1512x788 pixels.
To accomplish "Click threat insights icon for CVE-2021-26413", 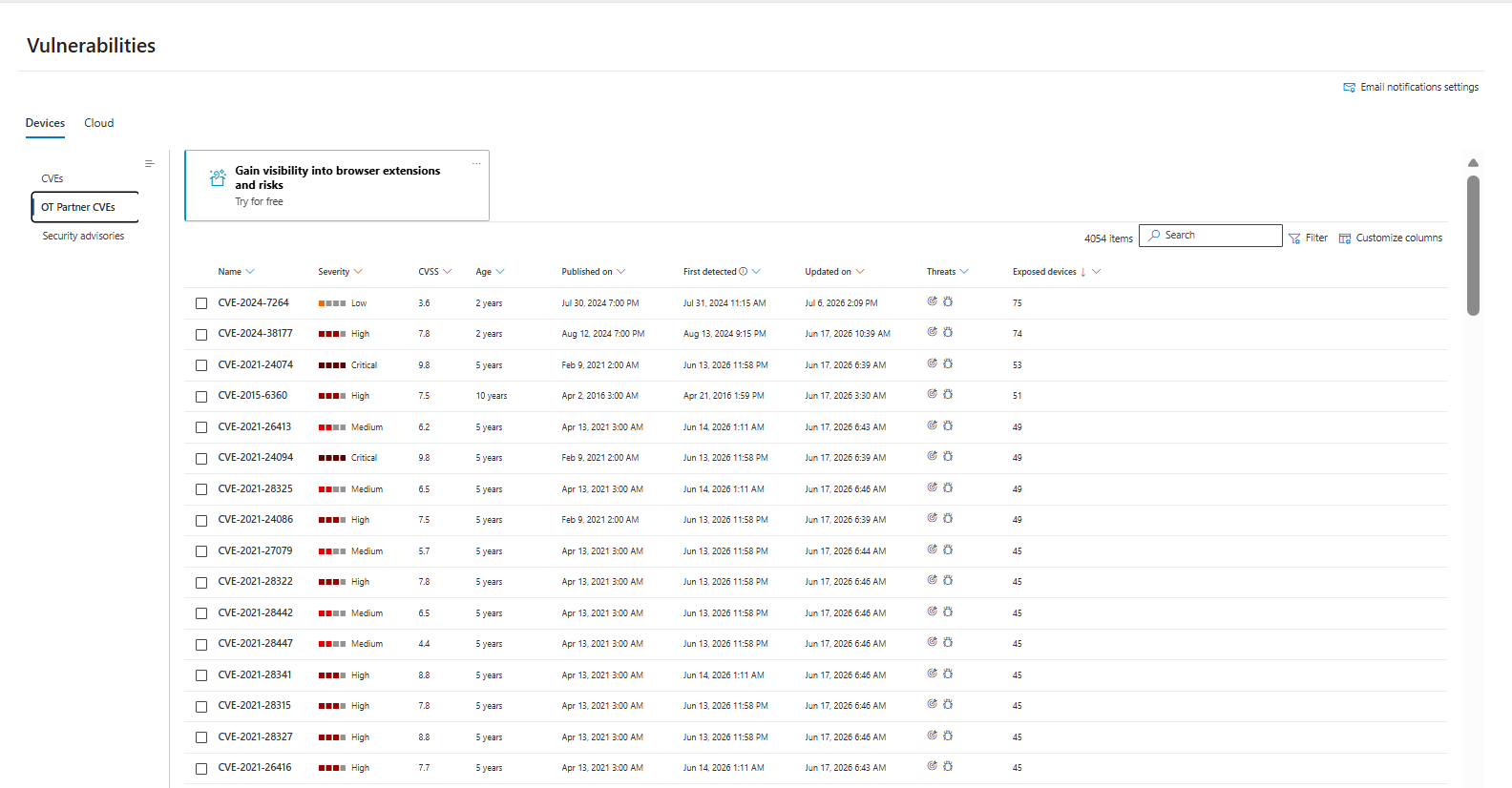I will point(933,425).
